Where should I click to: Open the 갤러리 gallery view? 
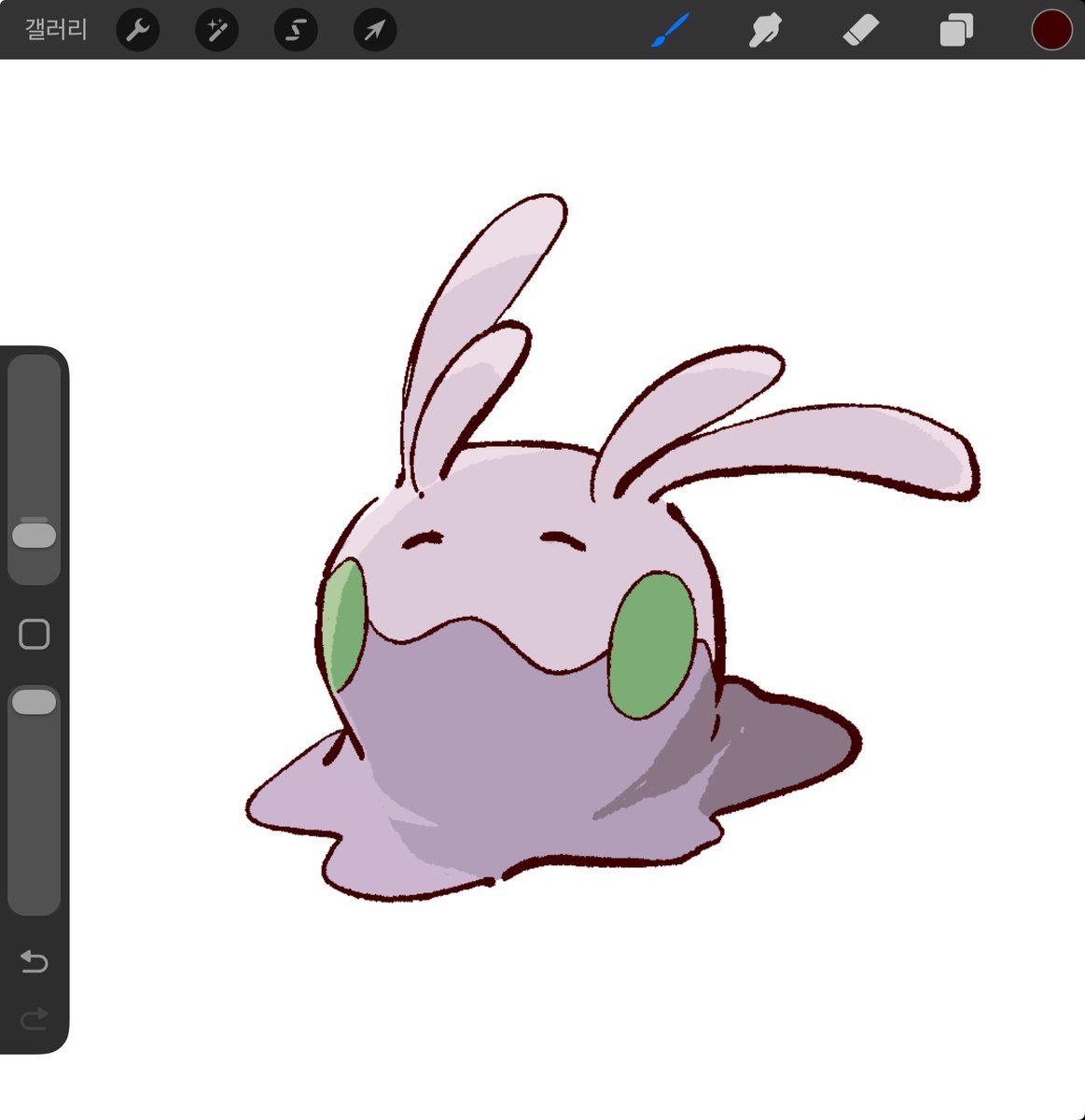point(56,30)
